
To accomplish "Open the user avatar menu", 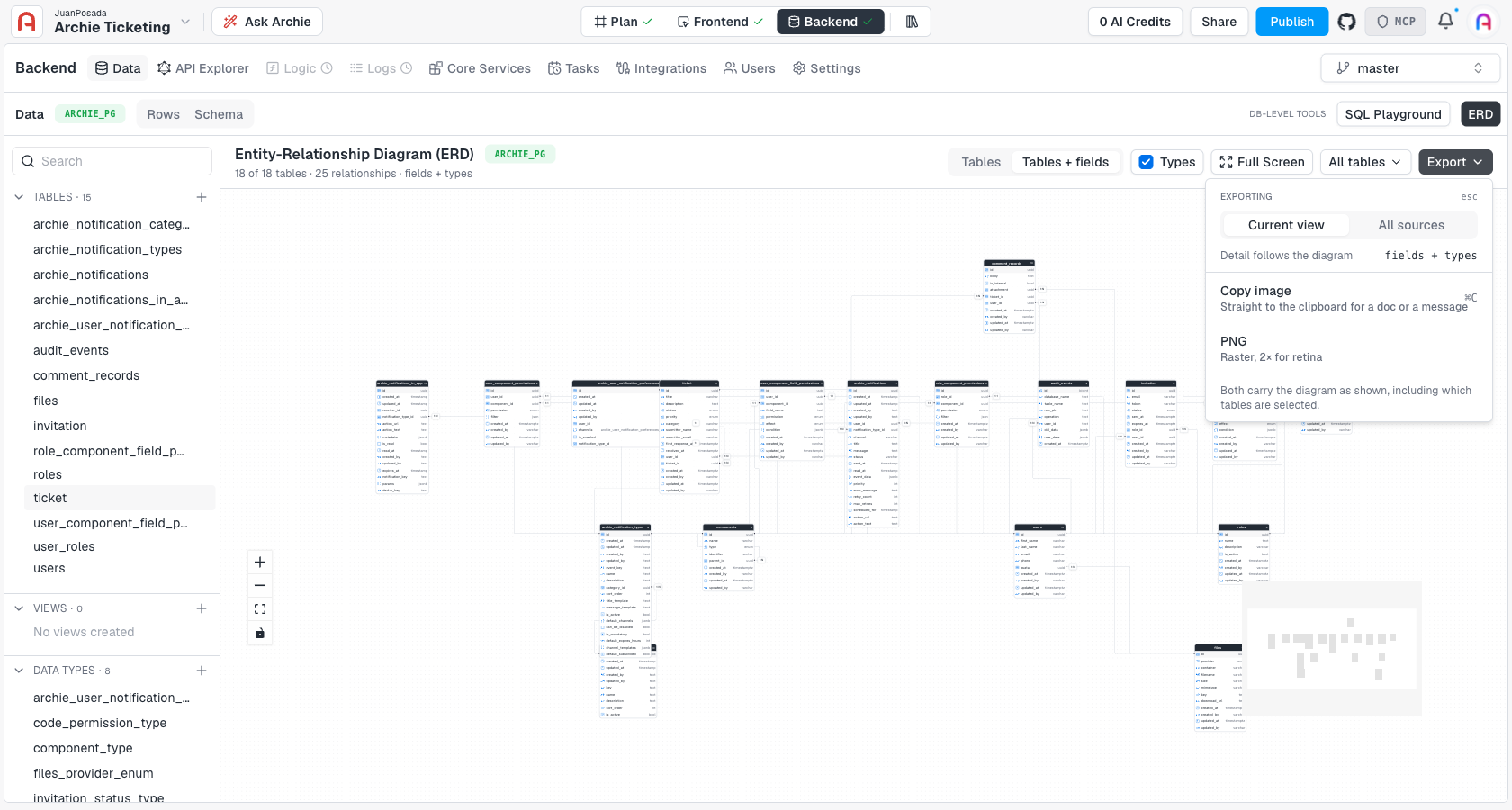I will coord(1484,22).
